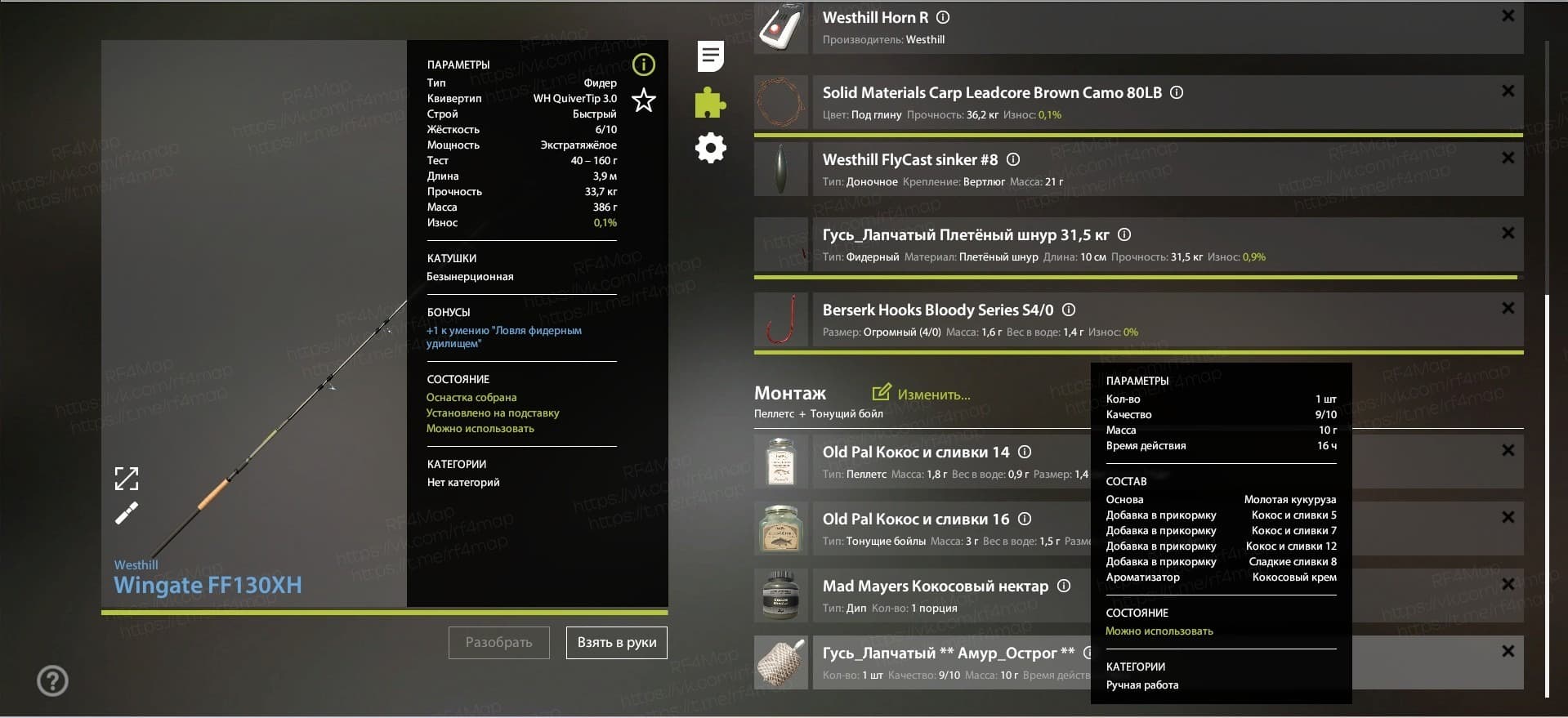Open the gear settings icon
Image resolution: width=1568 pixels, height=718 pixels.
[710, 148]
